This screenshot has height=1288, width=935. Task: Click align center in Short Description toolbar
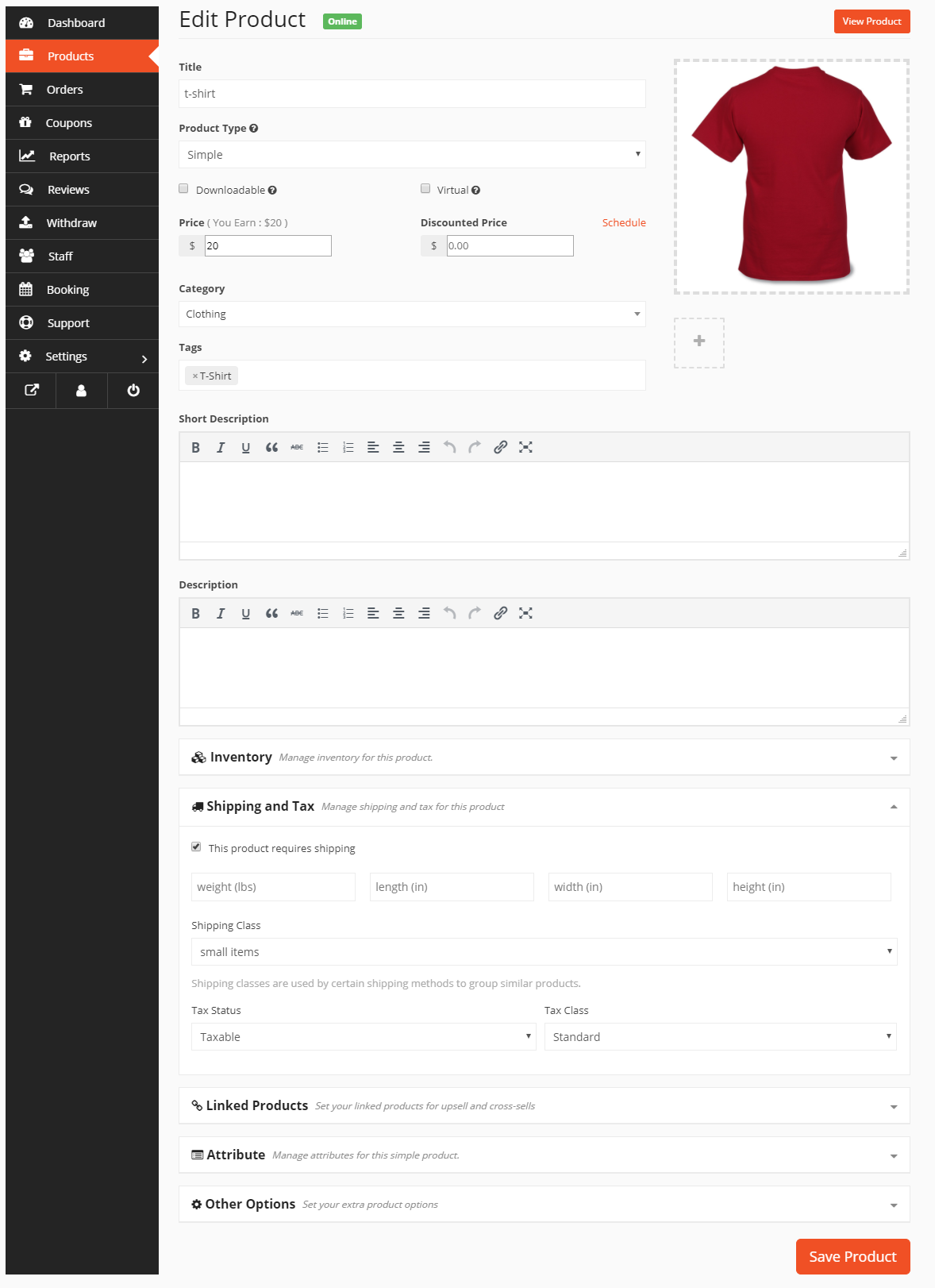[x=398, y=447]
